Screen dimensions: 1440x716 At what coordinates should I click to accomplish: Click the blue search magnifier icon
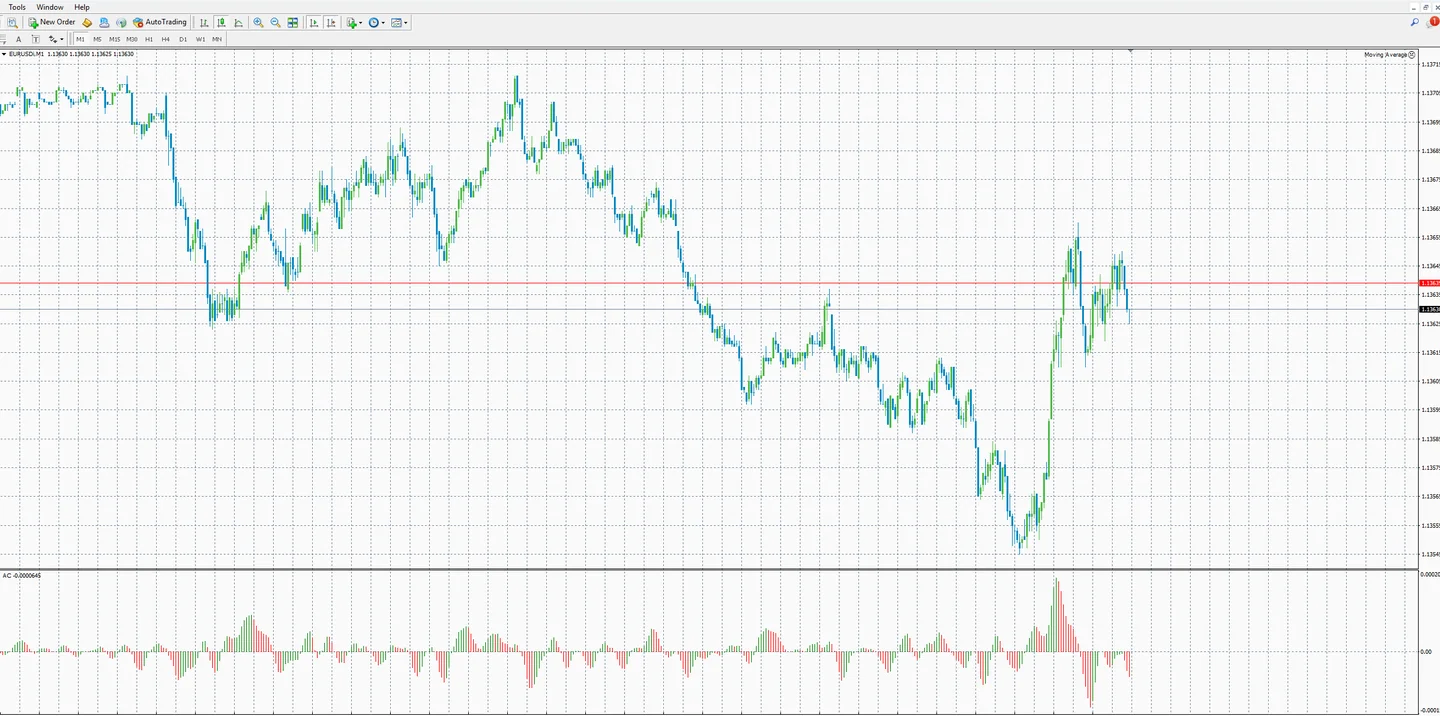[x=1415, y=22]
